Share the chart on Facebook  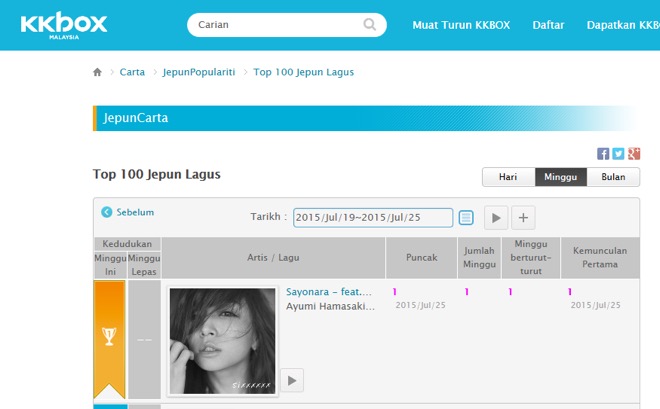click(x=603, y=154)
